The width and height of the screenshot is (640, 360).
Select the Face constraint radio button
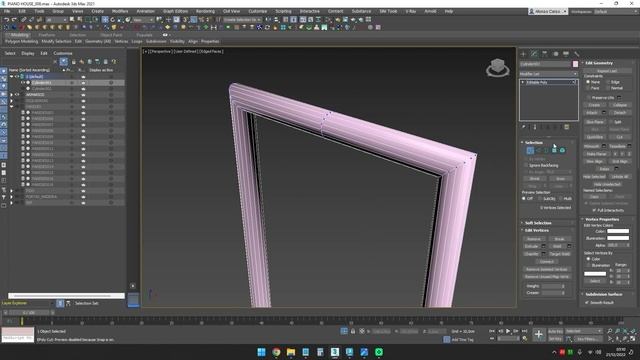(588, 88)
